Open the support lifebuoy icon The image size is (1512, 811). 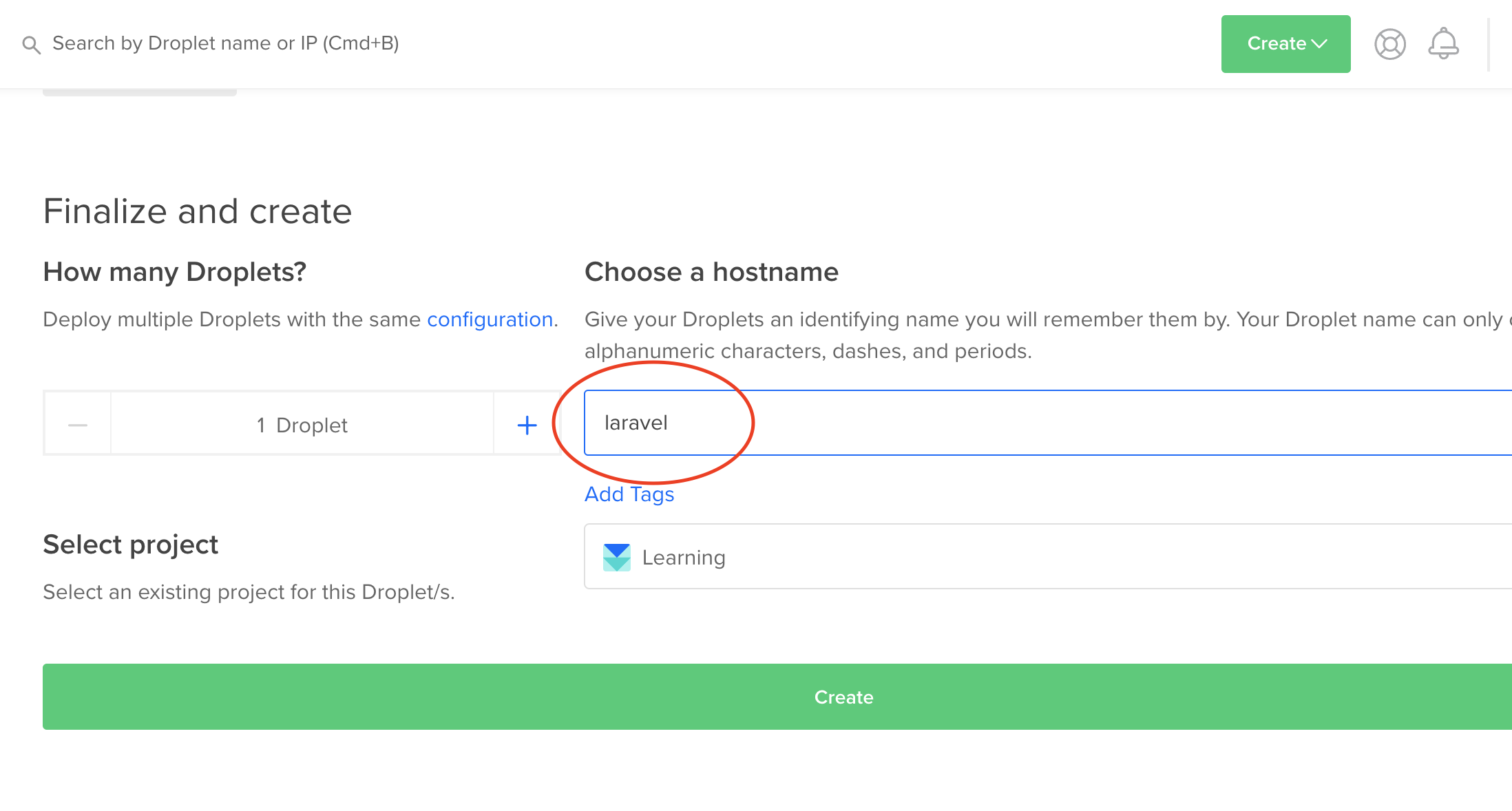click(x=1390, y=44)
